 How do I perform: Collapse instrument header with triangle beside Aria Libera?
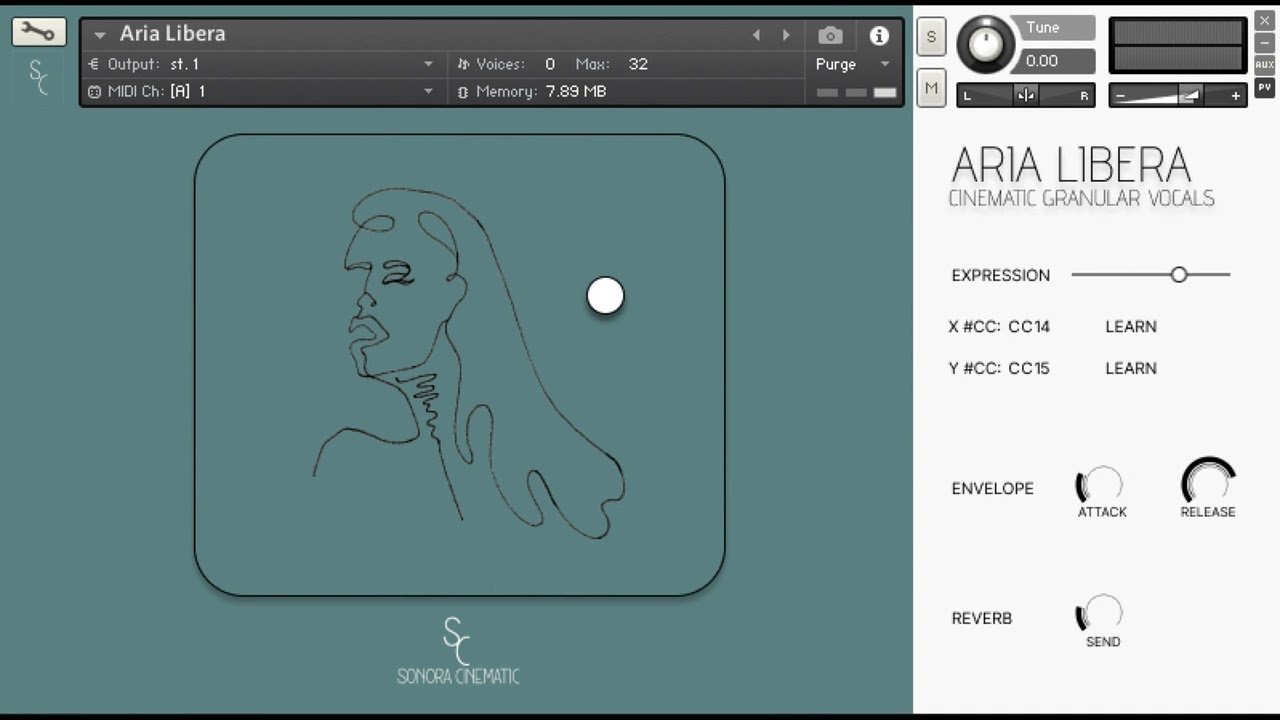[x=100, y=35]
